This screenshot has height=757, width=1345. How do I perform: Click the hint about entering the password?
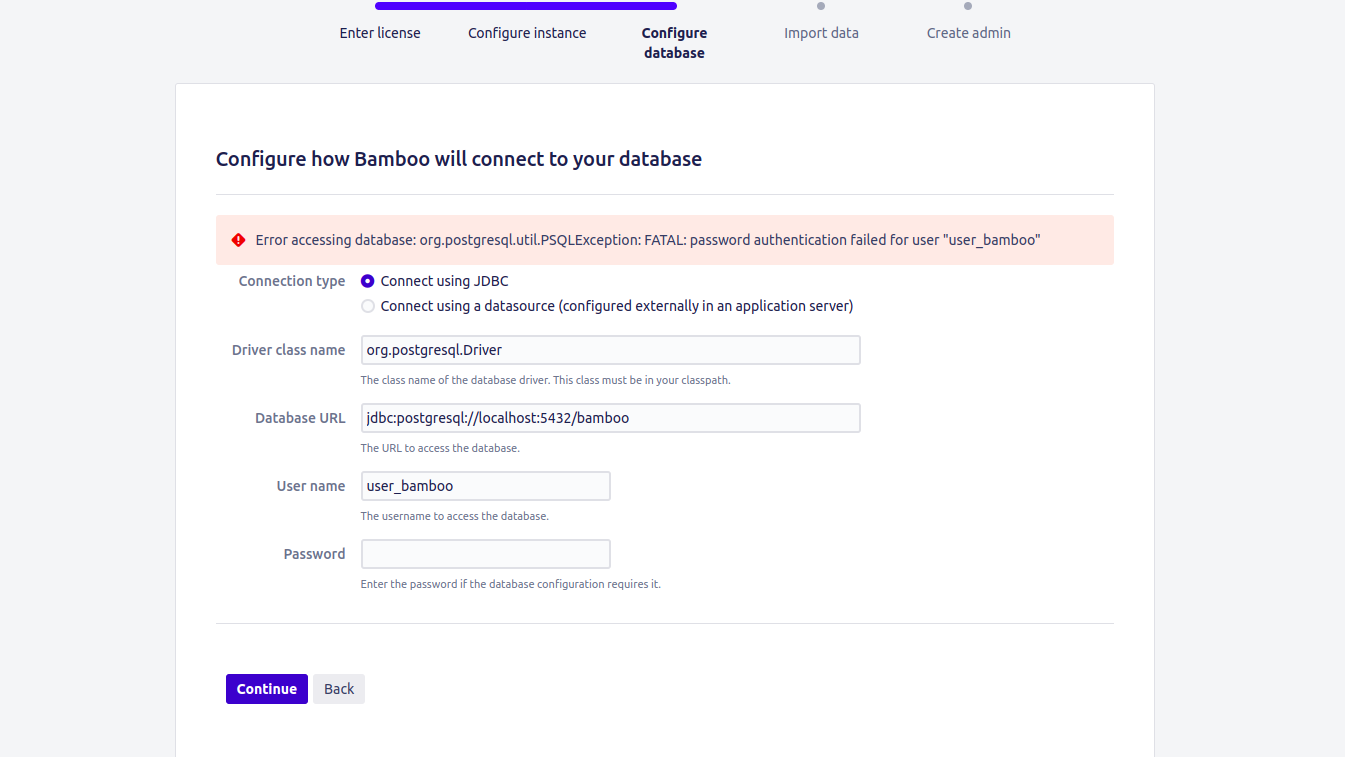(x=511, y=584)
